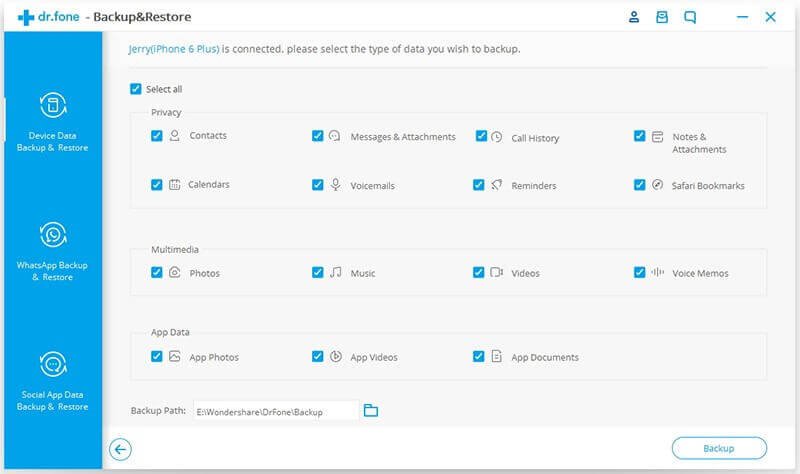Click the Device Data Backup & Restore icon
Screen dimensions: 800x474
tap(52, 106)
